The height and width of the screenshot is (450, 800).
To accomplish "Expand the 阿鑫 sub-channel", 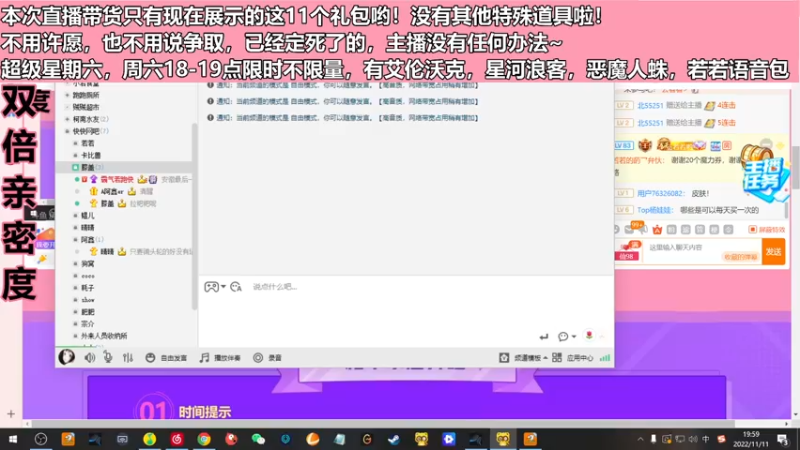I will [75, 239].
